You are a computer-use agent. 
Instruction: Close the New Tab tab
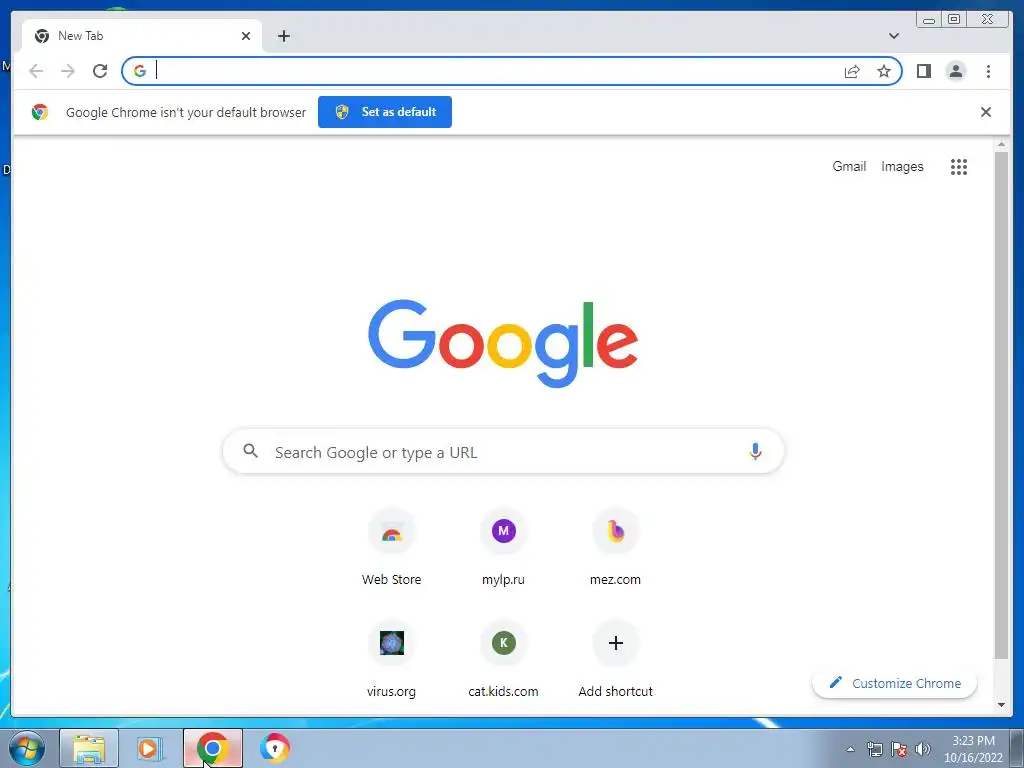246,36
